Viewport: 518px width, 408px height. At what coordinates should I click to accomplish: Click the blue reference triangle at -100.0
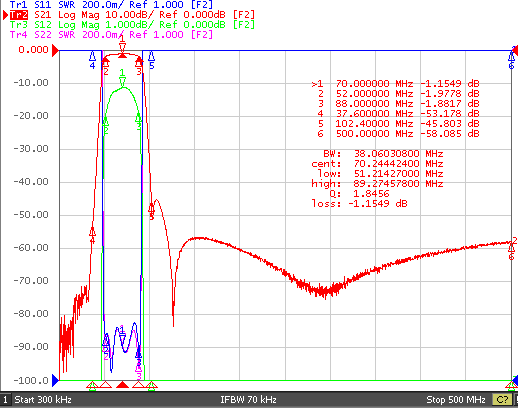point(55,380)
